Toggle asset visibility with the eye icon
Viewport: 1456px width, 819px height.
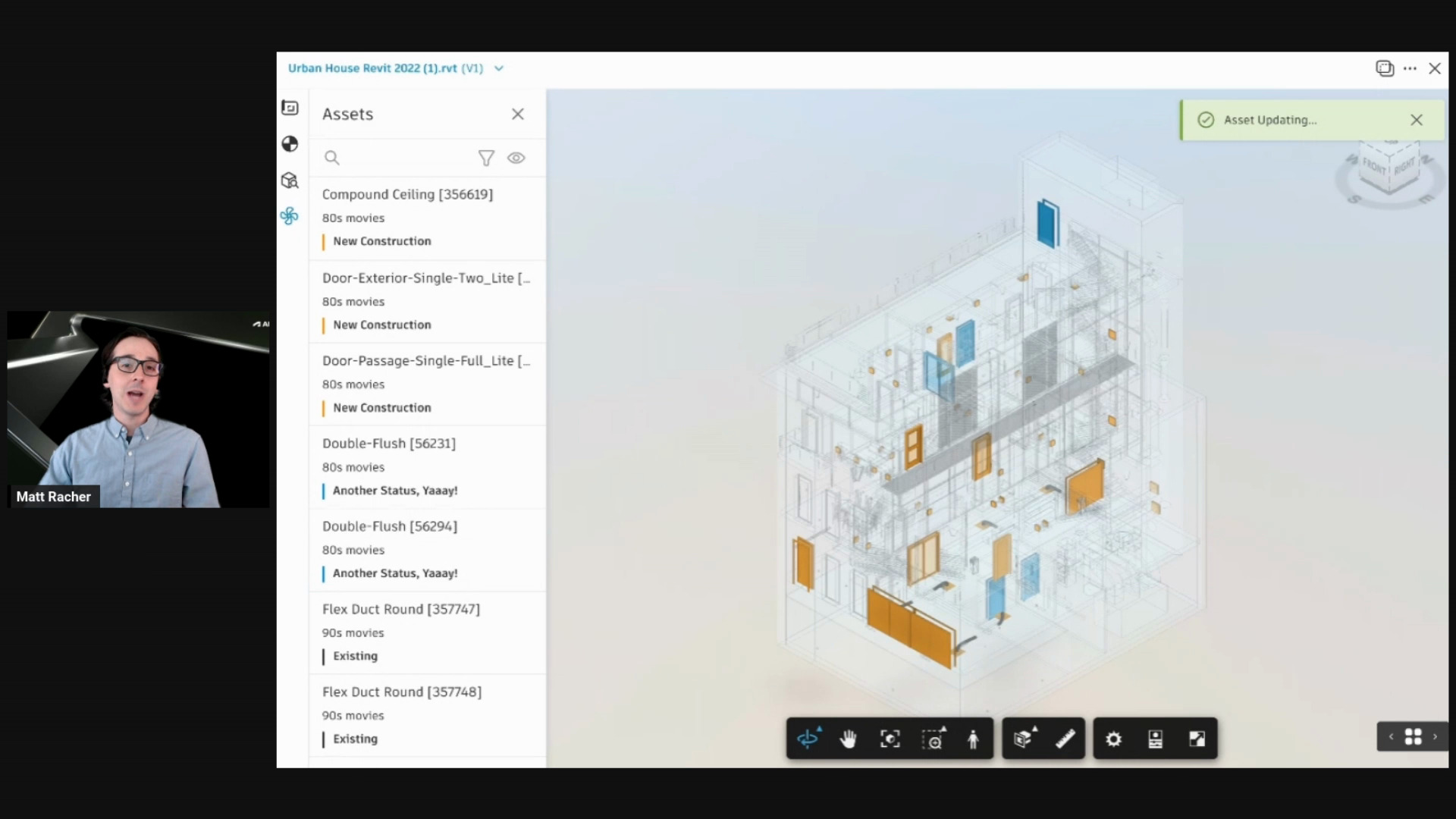516,158
